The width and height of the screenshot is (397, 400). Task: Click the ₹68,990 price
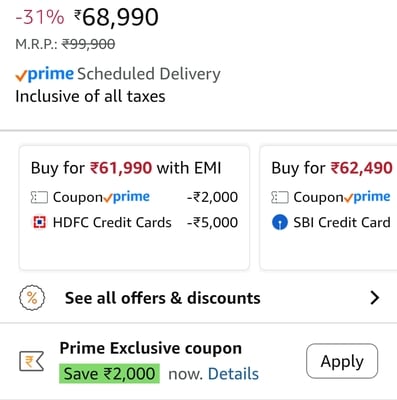tap(116, 17)
